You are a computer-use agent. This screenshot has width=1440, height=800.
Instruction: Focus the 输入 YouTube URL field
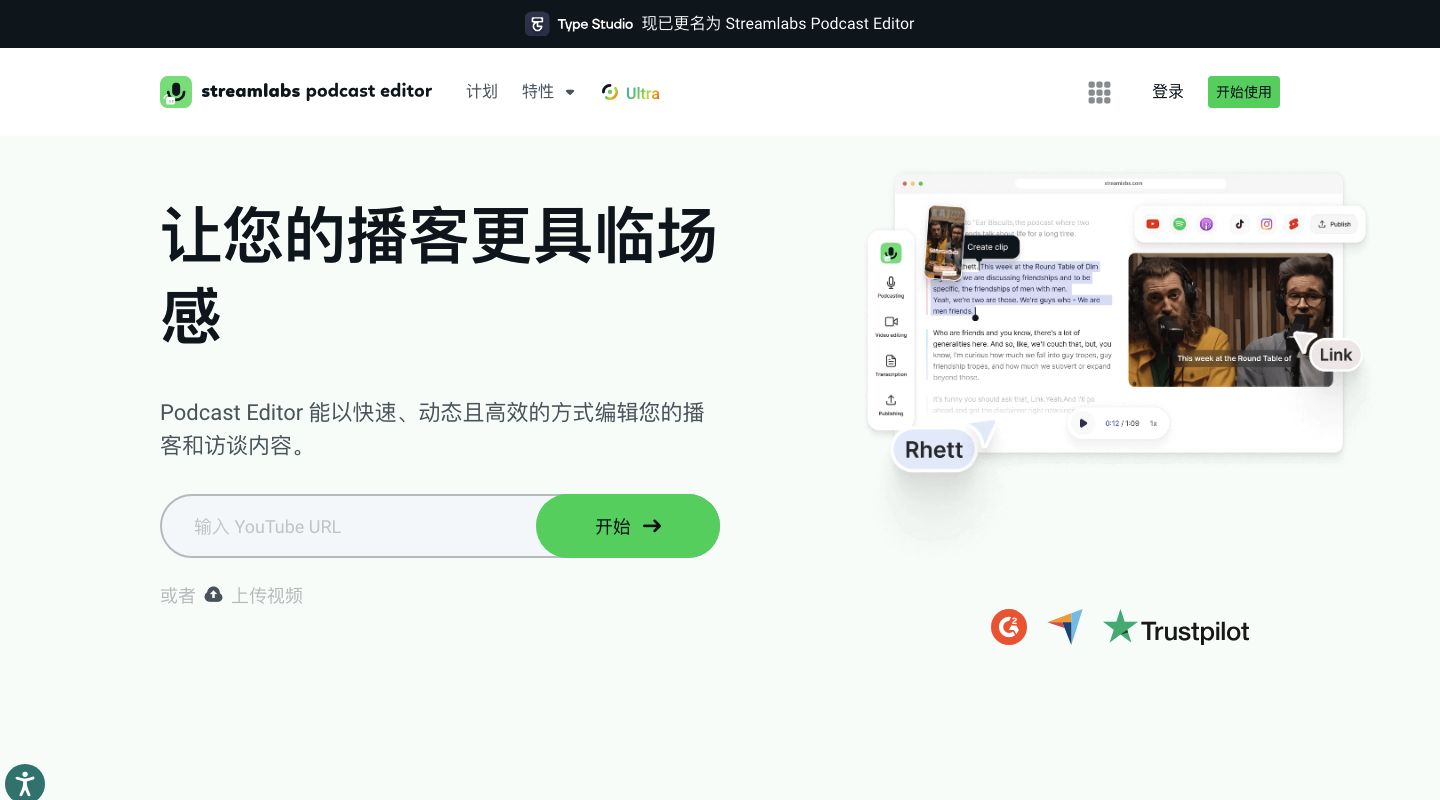350,526
